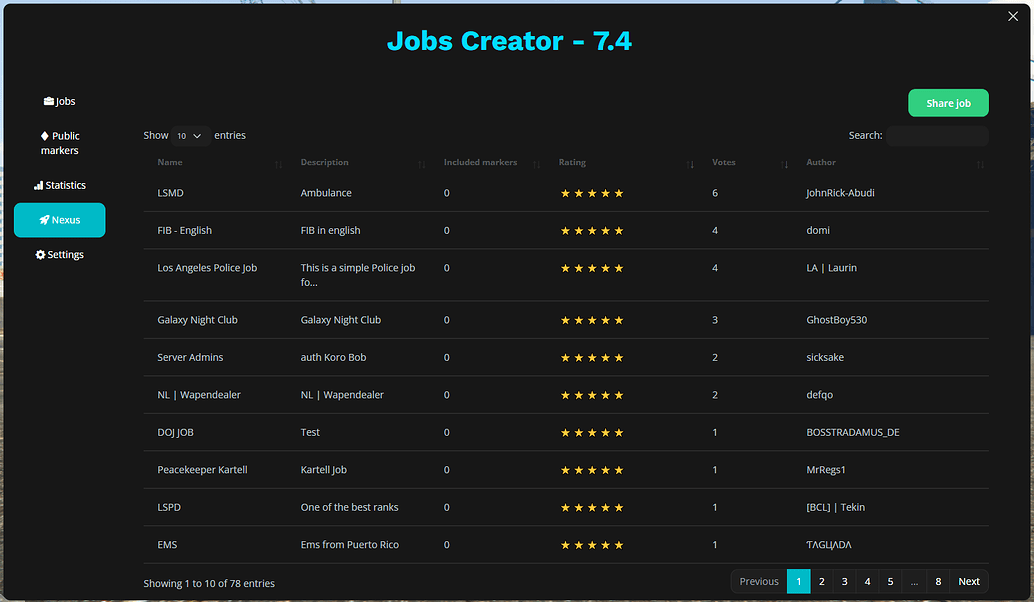Jump to page 4 of the jobs list
This screenshot has width=1034, height=602.
pyautogui.click(x=866, y=581)
